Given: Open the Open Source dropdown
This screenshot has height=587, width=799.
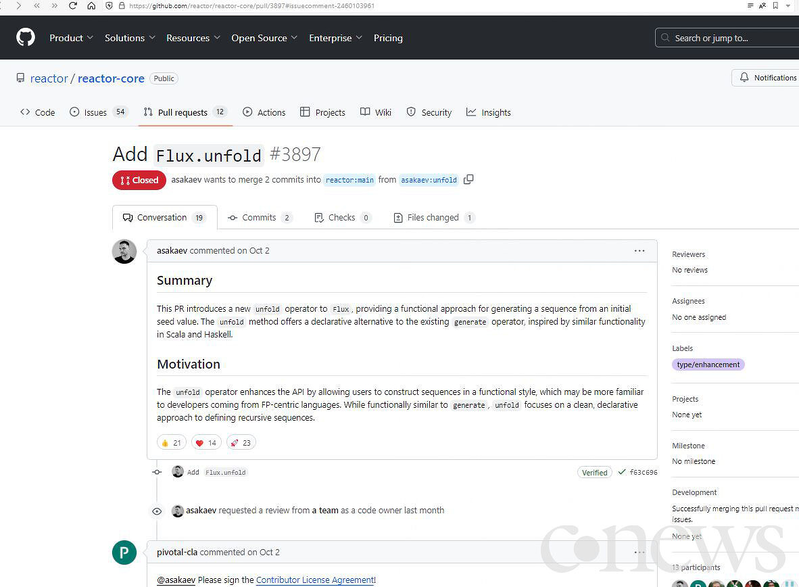Looking at the screenshot, I should coord(264,38).
